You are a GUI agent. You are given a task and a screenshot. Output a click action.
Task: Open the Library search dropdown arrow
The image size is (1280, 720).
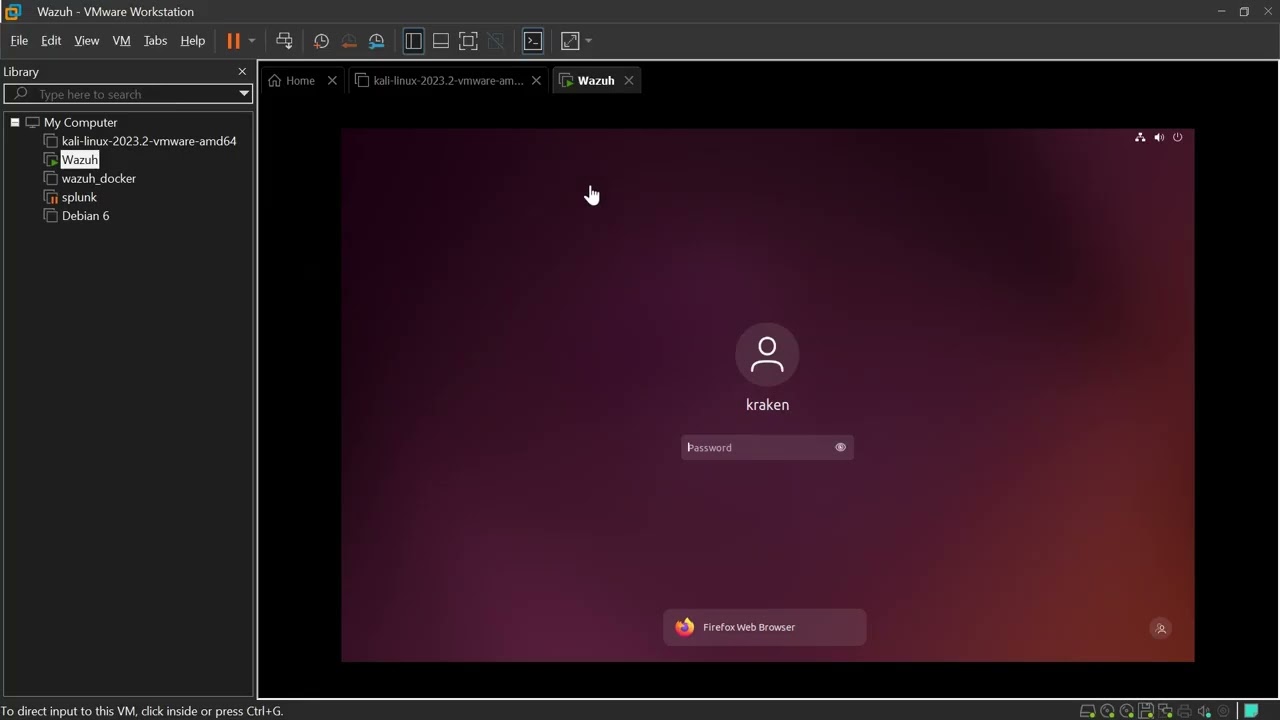click(x=243, y=94)
